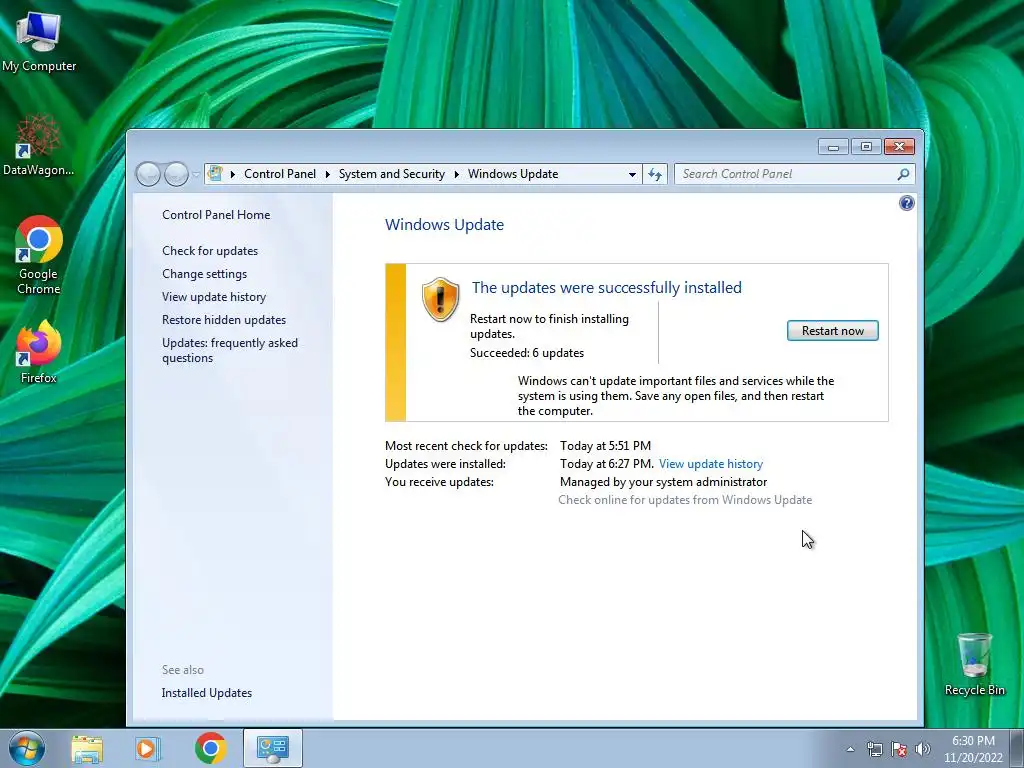Open Windows Update help icon
The image size is (1024, 768).
click(906, 203)
